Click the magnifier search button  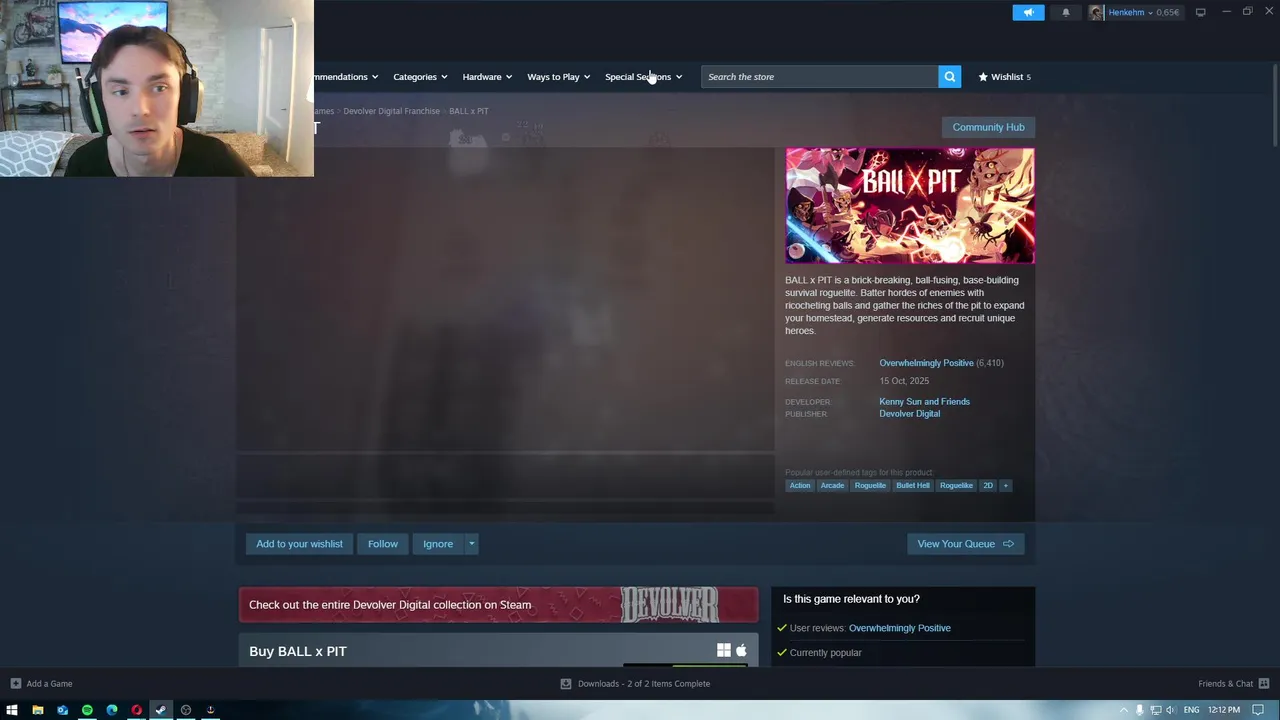pos(949,76)
